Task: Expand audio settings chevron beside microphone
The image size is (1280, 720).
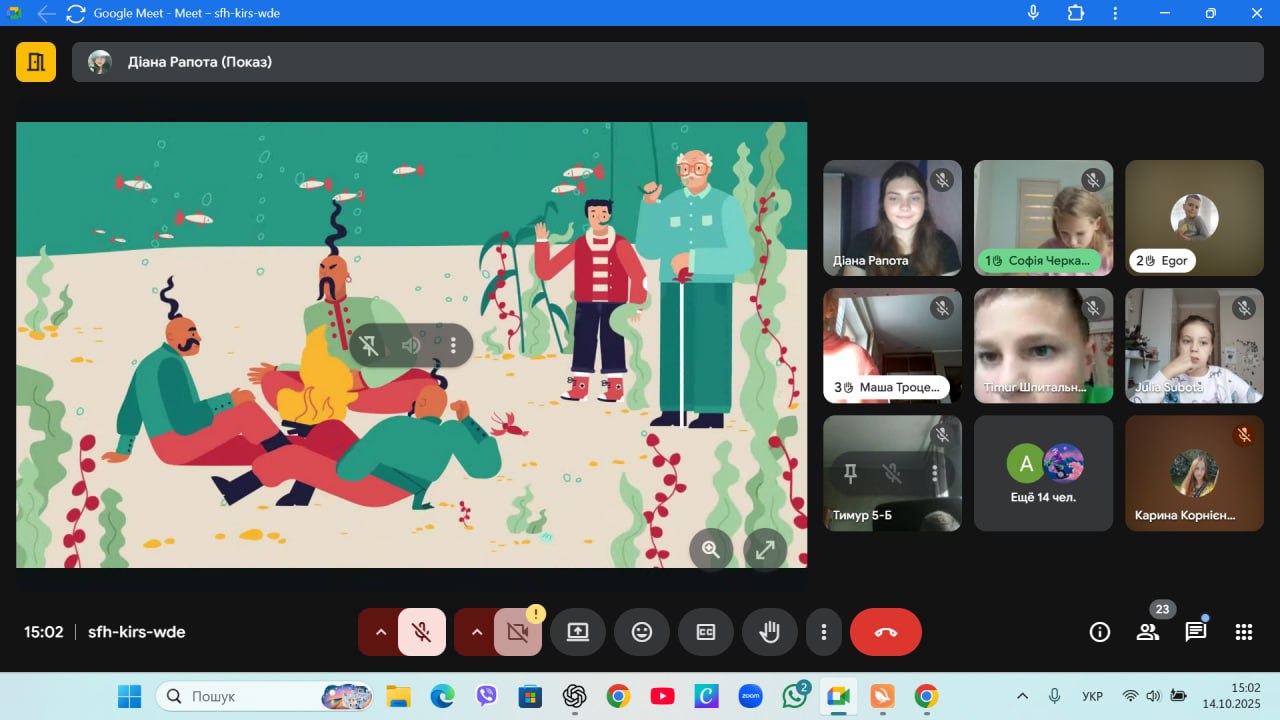Action: coord(380,632)
